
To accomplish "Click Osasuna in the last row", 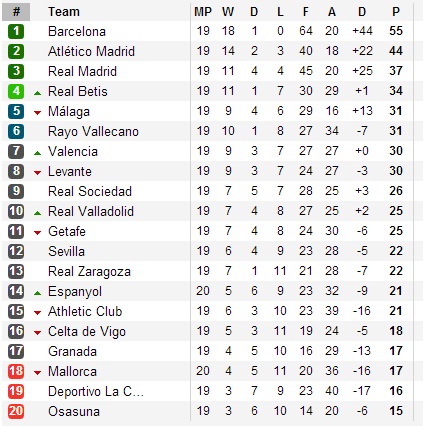I will (74, 411).
